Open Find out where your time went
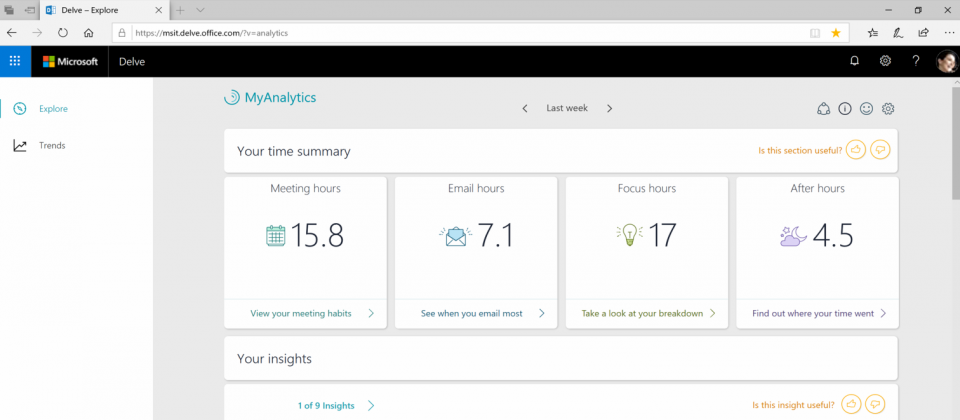Viewport: 960px width, 420px height. click(x=812, y=313)
